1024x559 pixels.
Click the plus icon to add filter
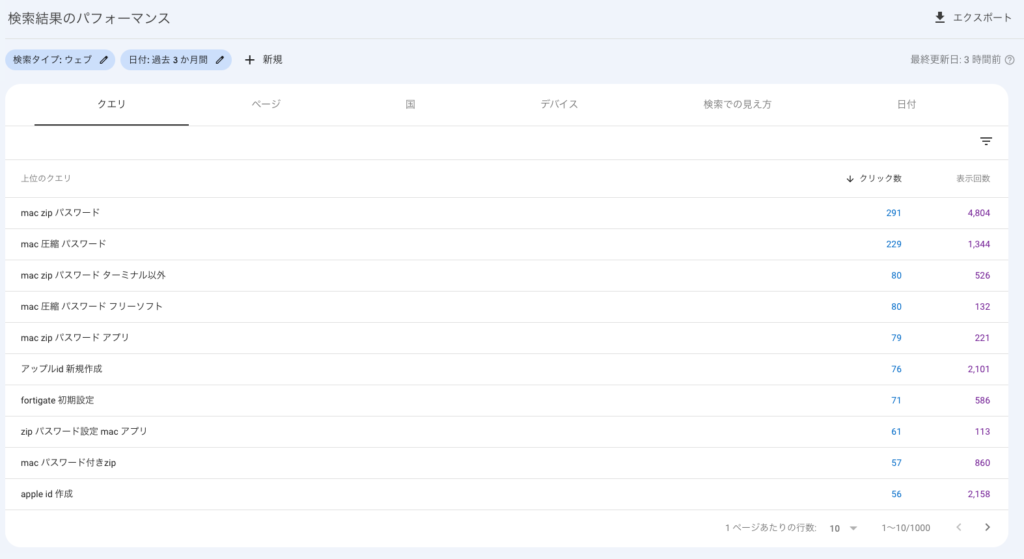249,60
